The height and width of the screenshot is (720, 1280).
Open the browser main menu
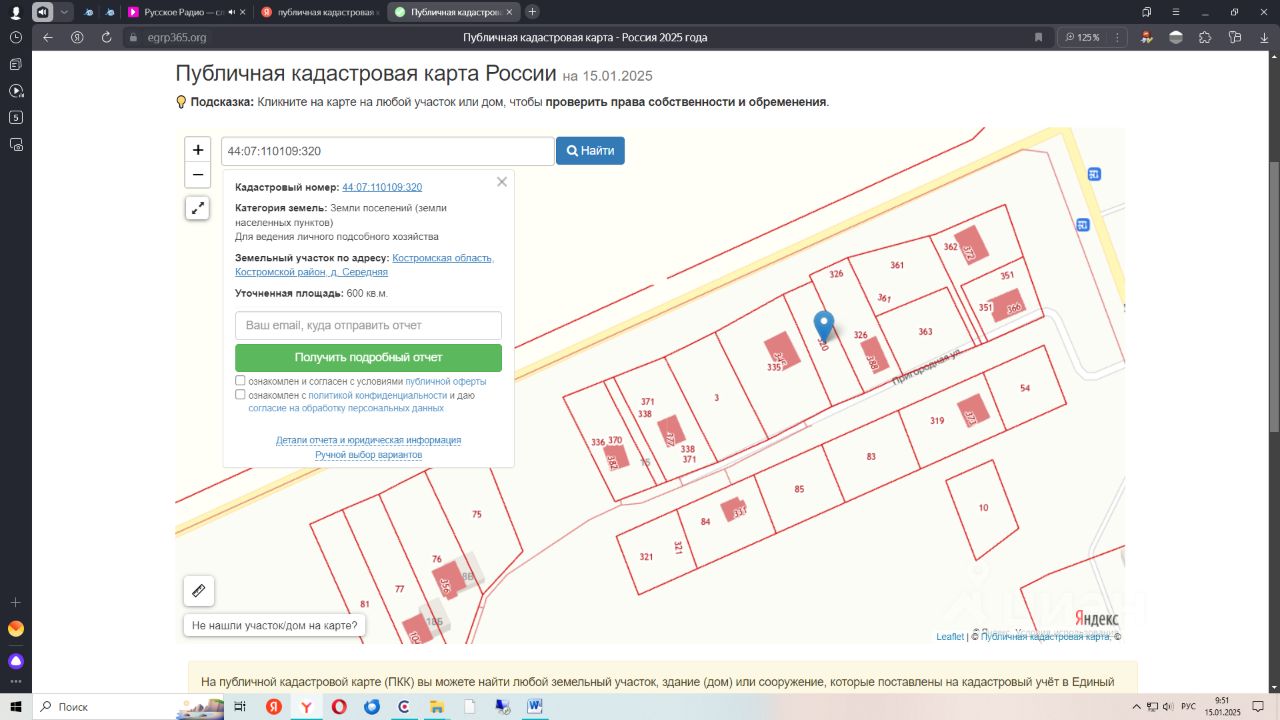(1176, 12)
